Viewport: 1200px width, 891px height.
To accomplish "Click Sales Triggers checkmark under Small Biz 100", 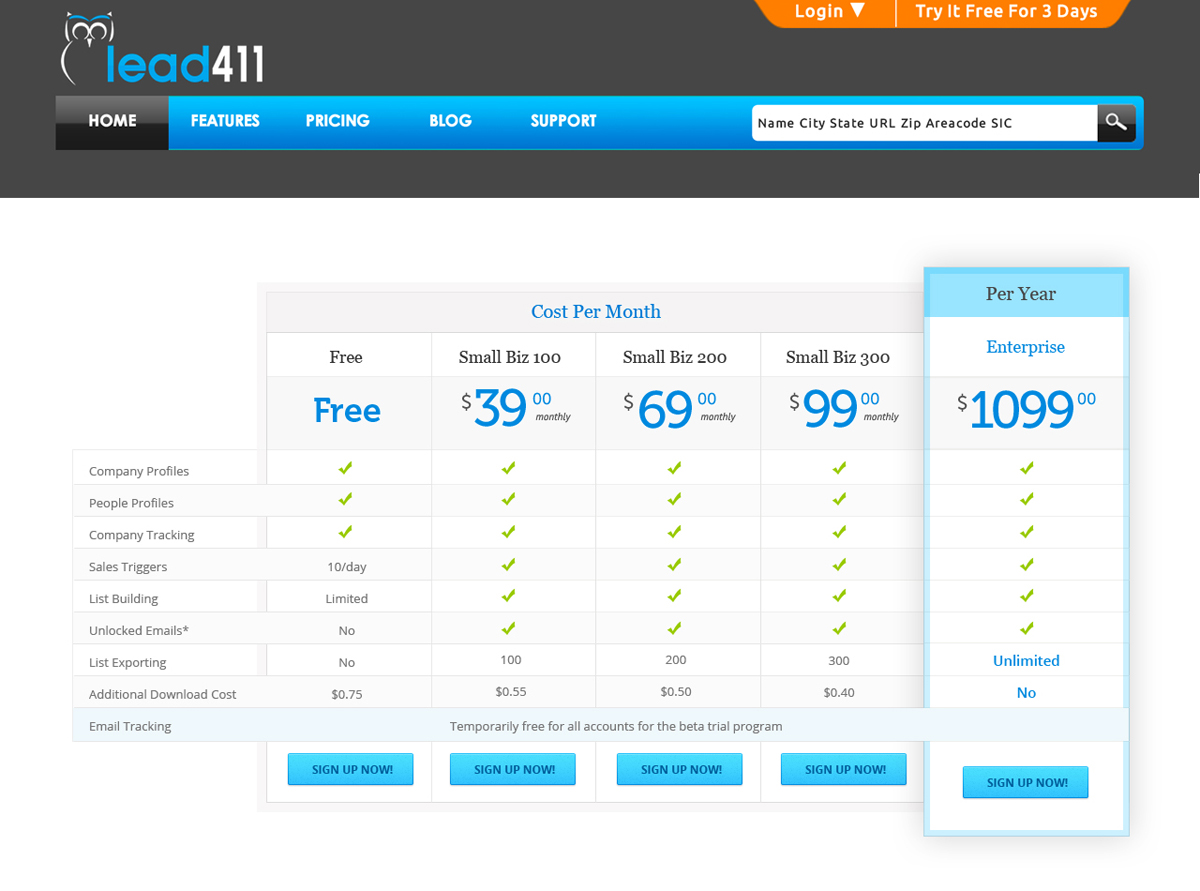I will 509,564.
